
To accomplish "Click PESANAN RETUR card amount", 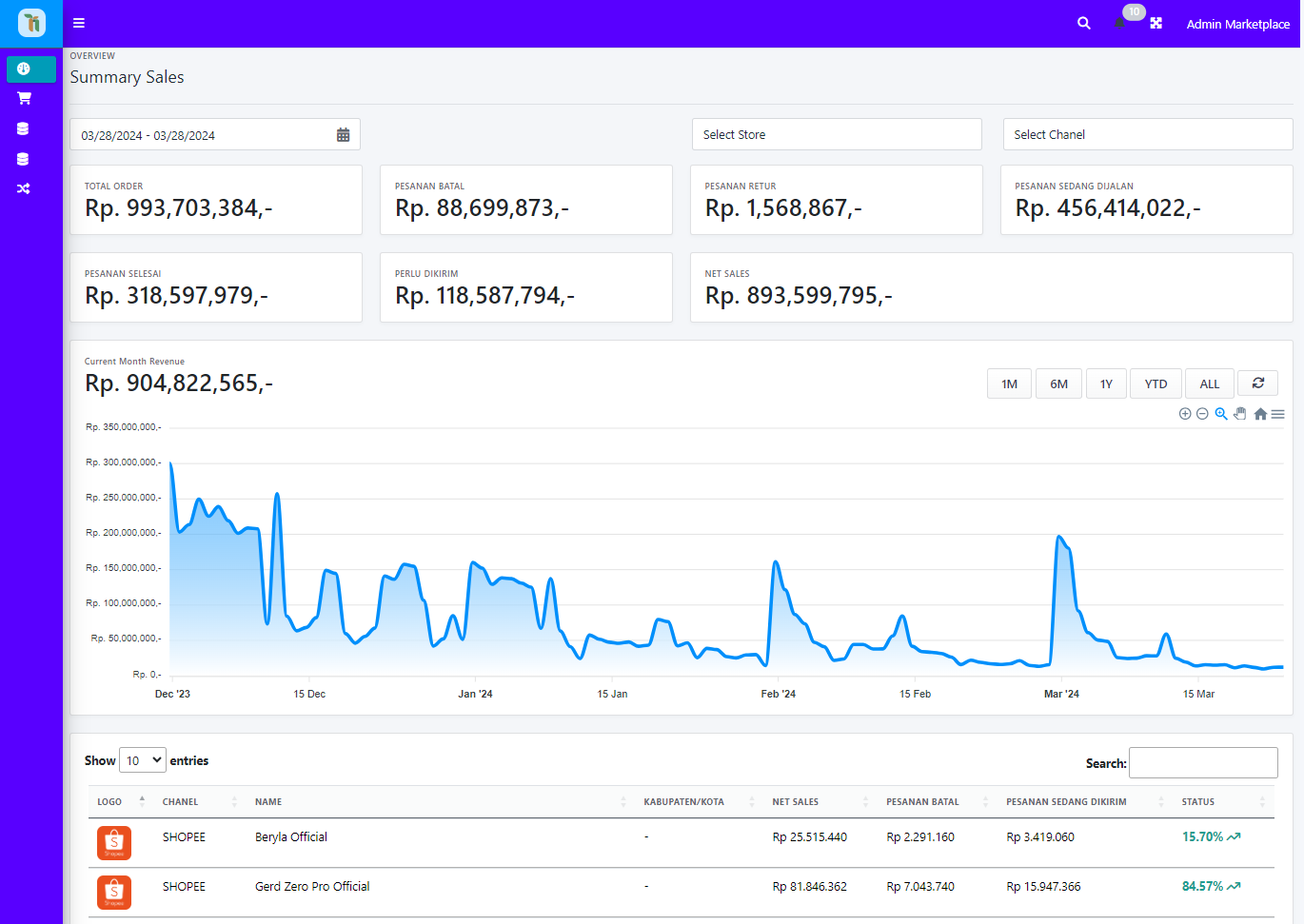I will [783, 208].
